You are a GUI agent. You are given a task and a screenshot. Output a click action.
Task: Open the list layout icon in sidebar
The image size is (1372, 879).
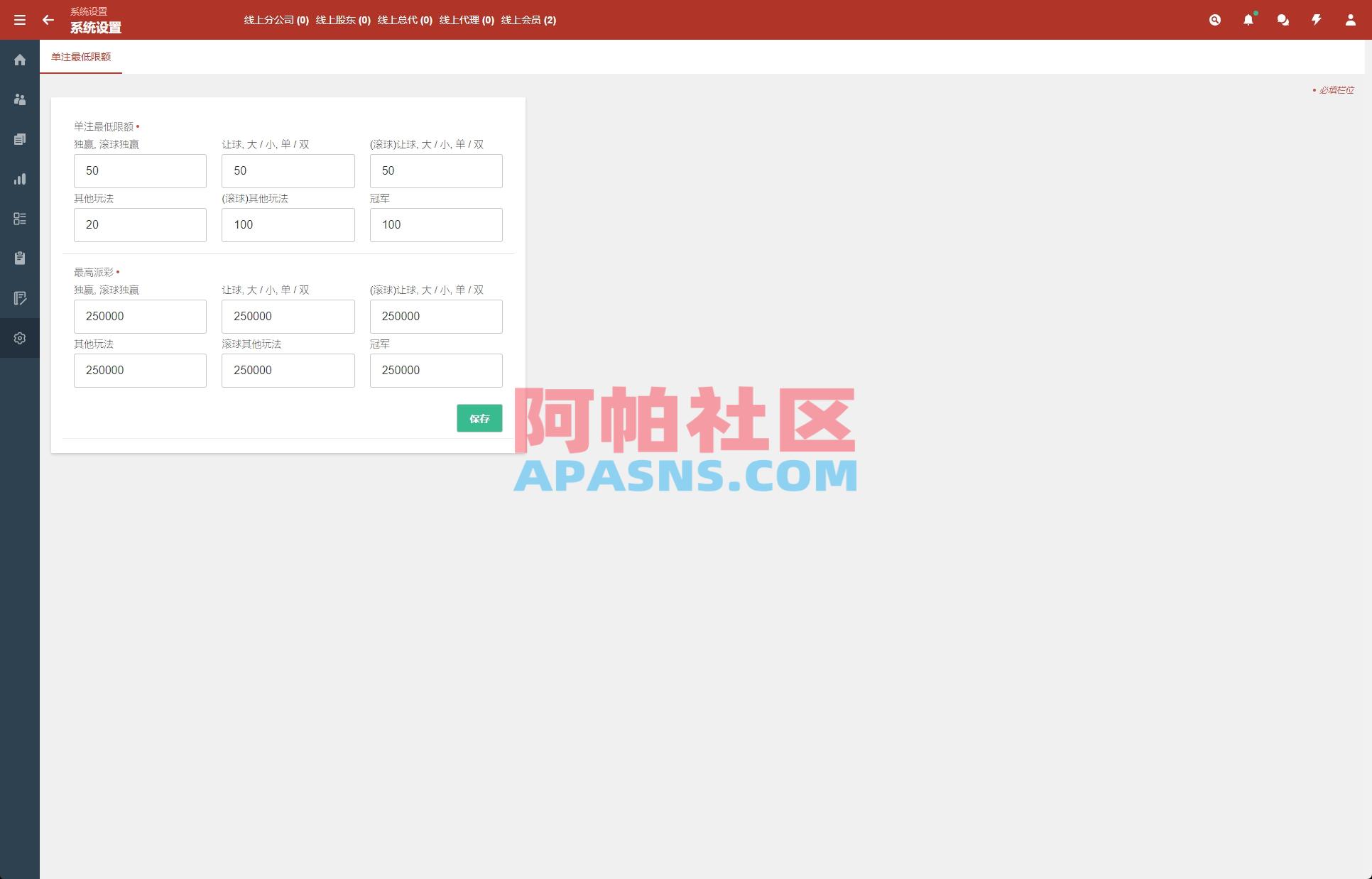(19, 219)
